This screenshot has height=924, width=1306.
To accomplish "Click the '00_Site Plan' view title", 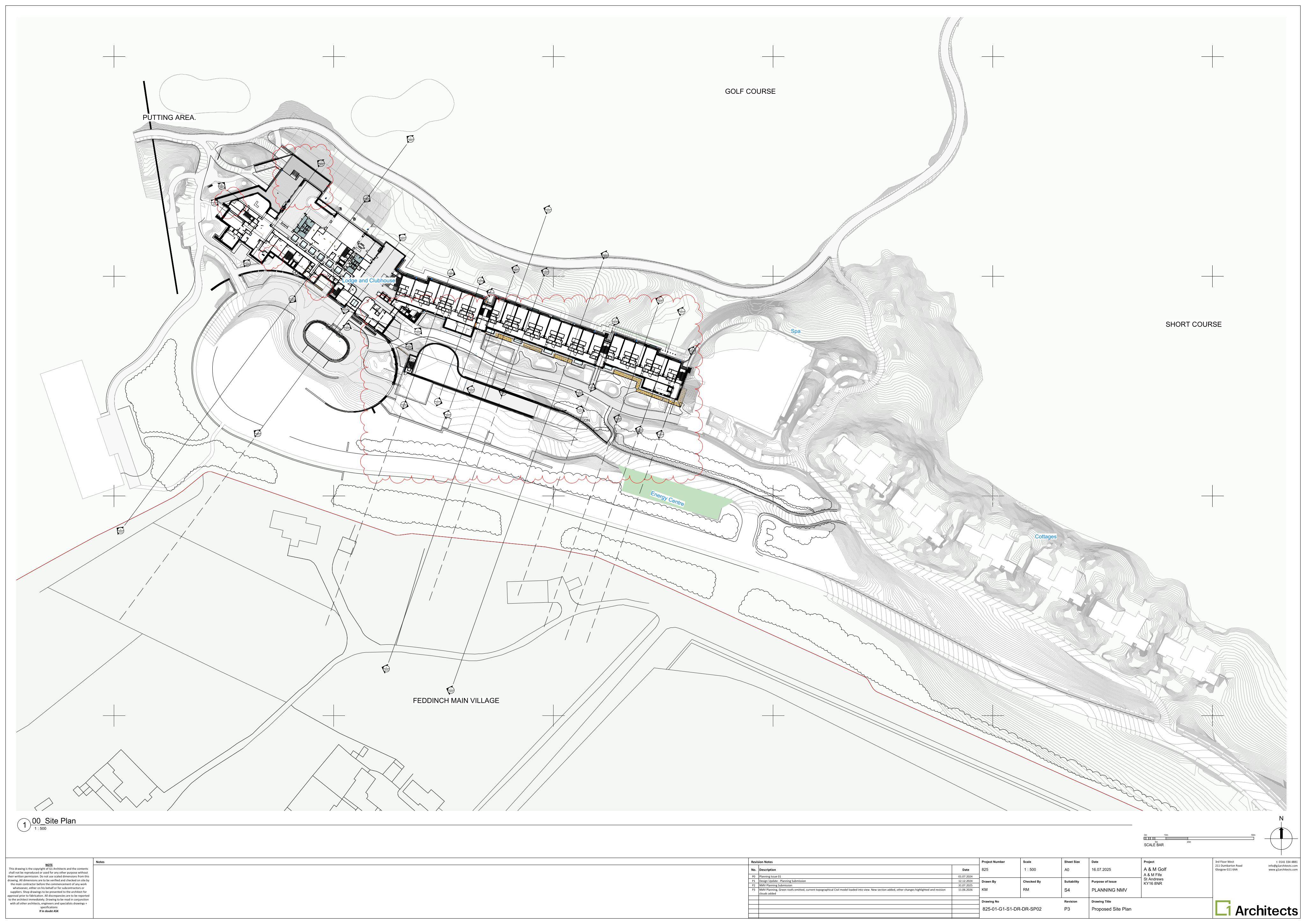I will coord(54,820).
